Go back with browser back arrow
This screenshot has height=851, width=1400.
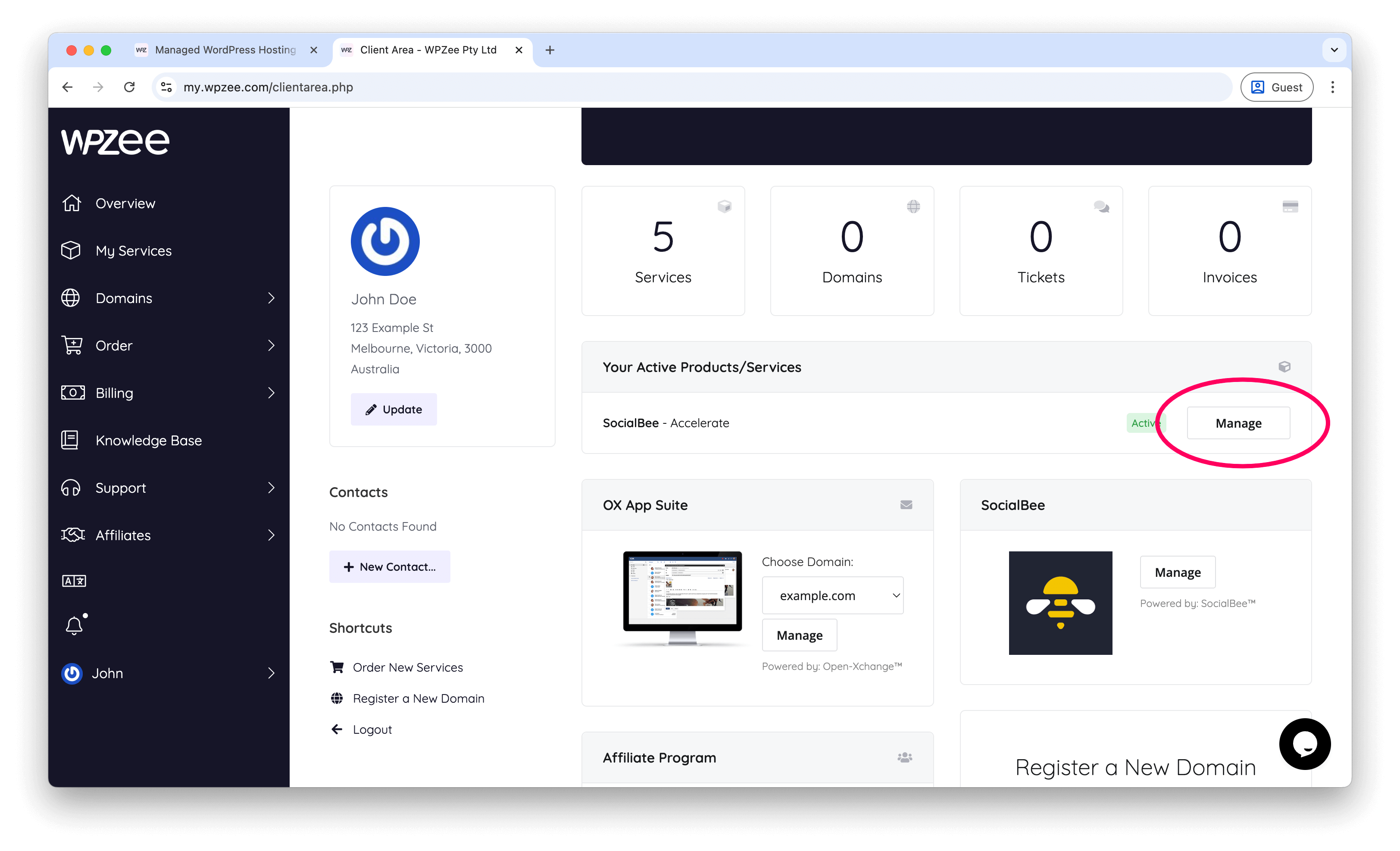(68, 87)
